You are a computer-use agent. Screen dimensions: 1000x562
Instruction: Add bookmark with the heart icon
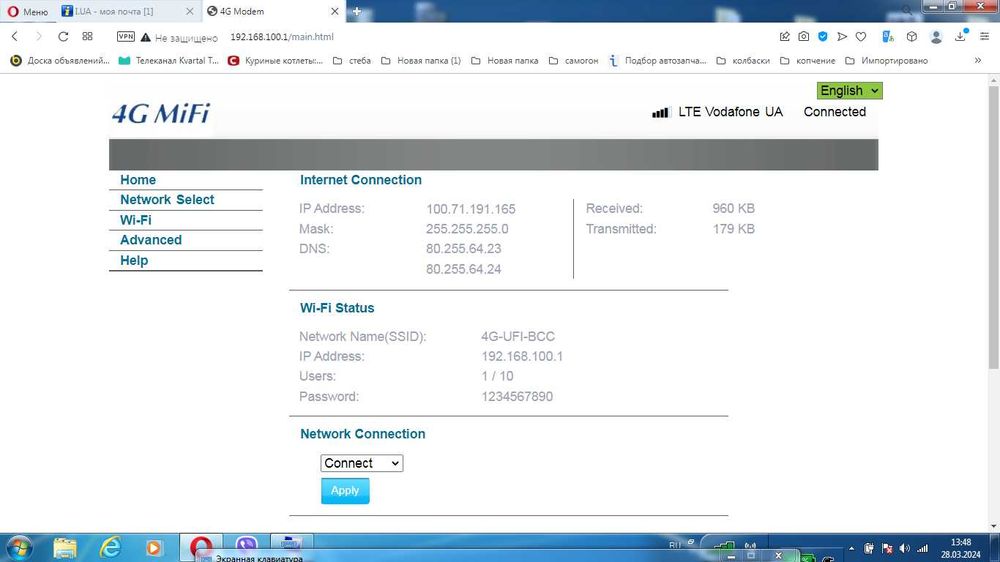pos(861,37)
